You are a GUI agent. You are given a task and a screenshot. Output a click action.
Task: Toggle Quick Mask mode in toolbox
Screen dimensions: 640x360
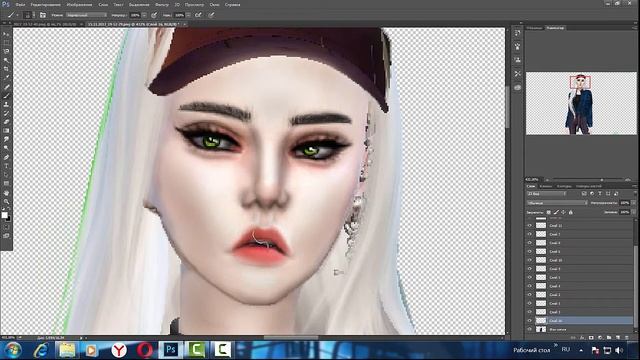pos(6,227)
